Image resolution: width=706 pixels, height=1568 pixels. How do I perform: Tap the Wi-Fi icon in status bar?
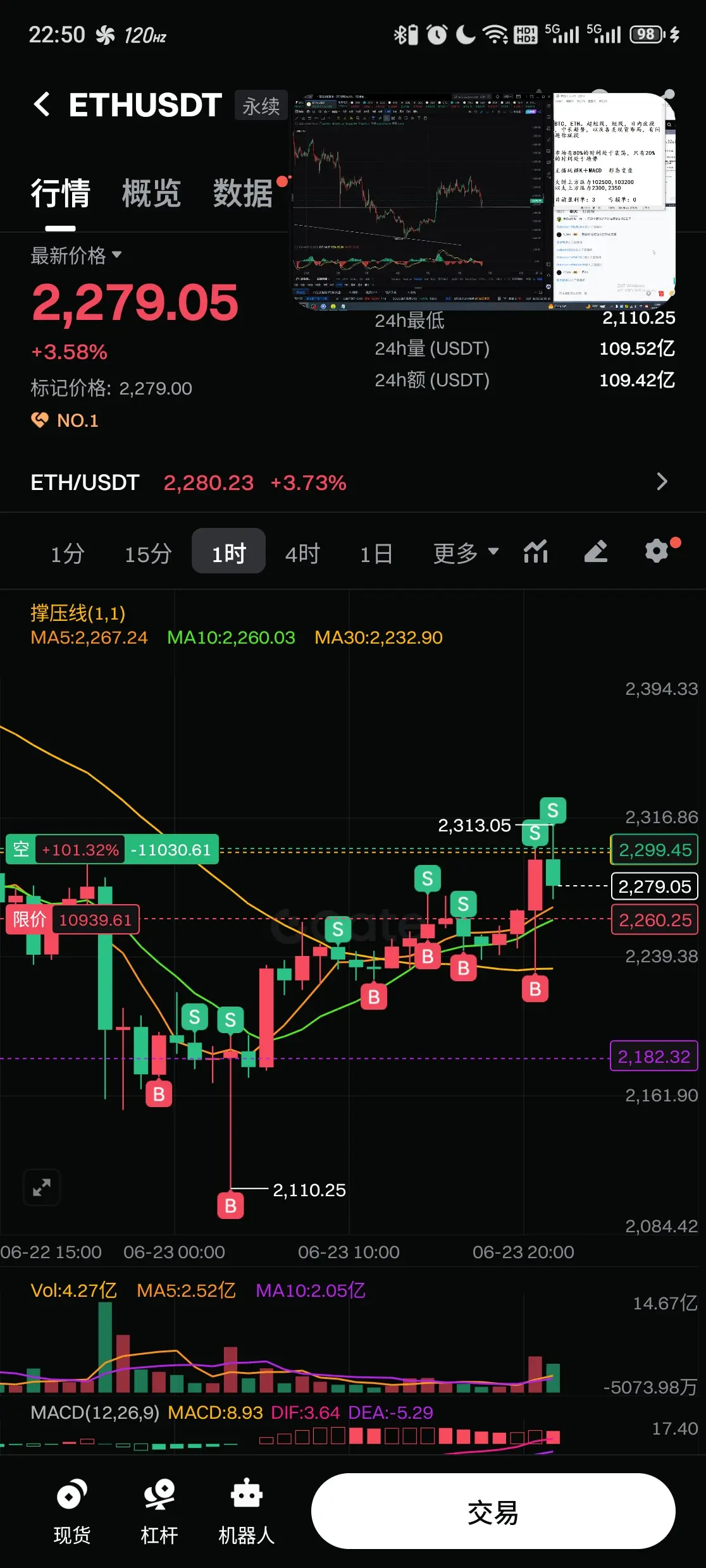[495, 34]
